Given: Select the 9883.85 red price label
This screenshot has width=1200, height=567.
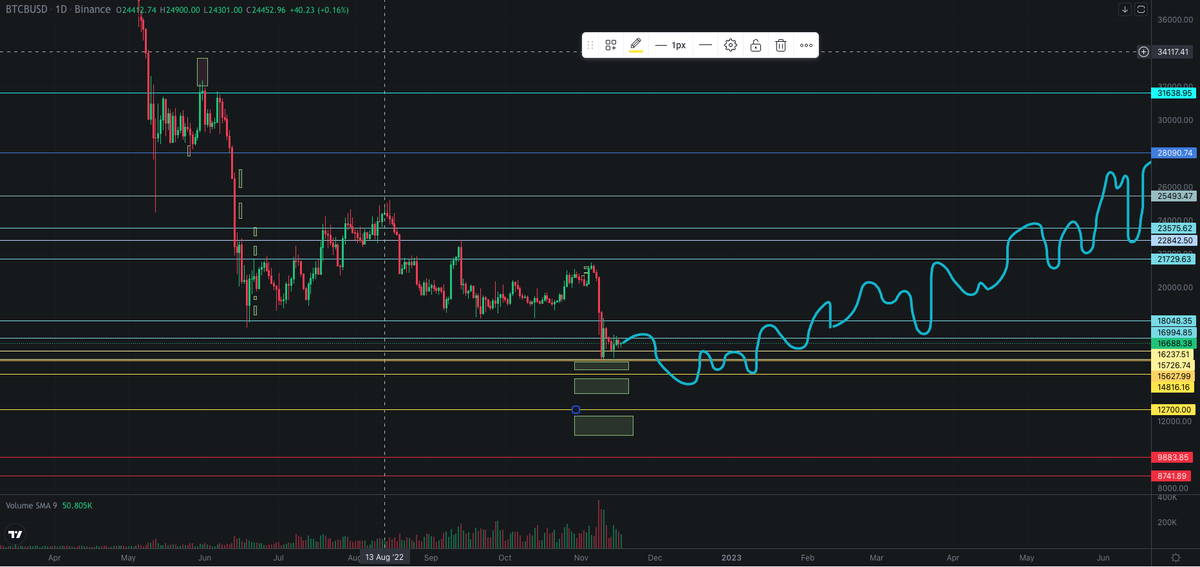Looking at the screenshot, I should [x=1174, y=457].
